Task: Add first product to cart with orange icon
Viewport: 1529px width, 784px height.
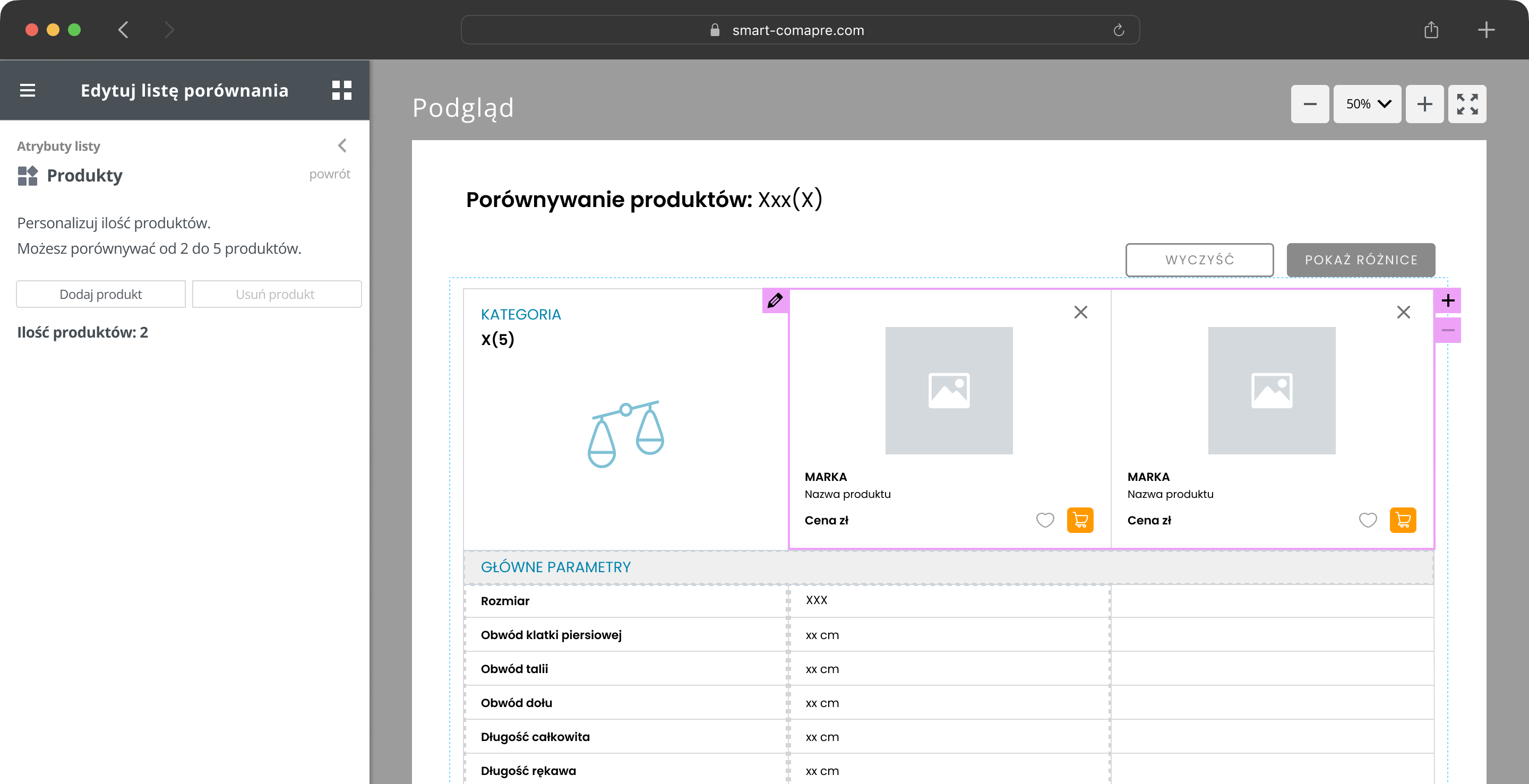Action: point(1080,520)
